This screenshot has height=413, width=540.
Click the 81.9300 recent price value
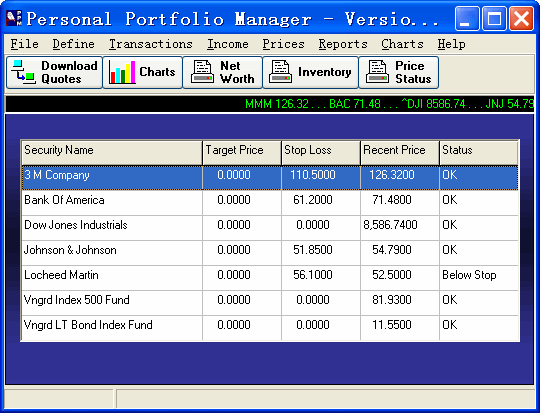tap(392, 300)
